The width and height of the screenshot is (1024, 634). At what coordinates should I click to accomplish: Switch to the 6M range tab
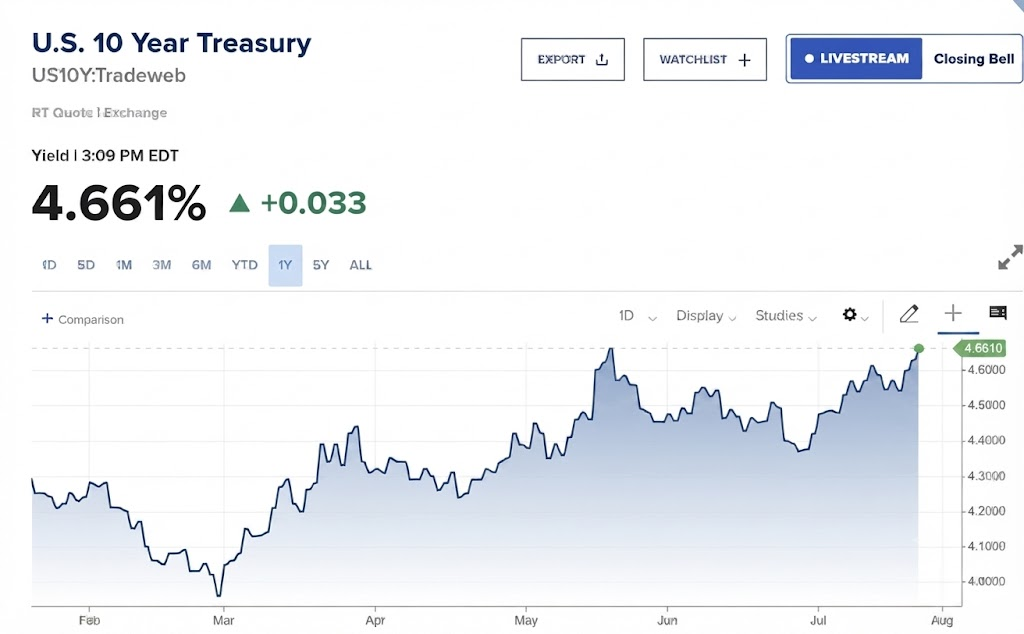point(201,265)
